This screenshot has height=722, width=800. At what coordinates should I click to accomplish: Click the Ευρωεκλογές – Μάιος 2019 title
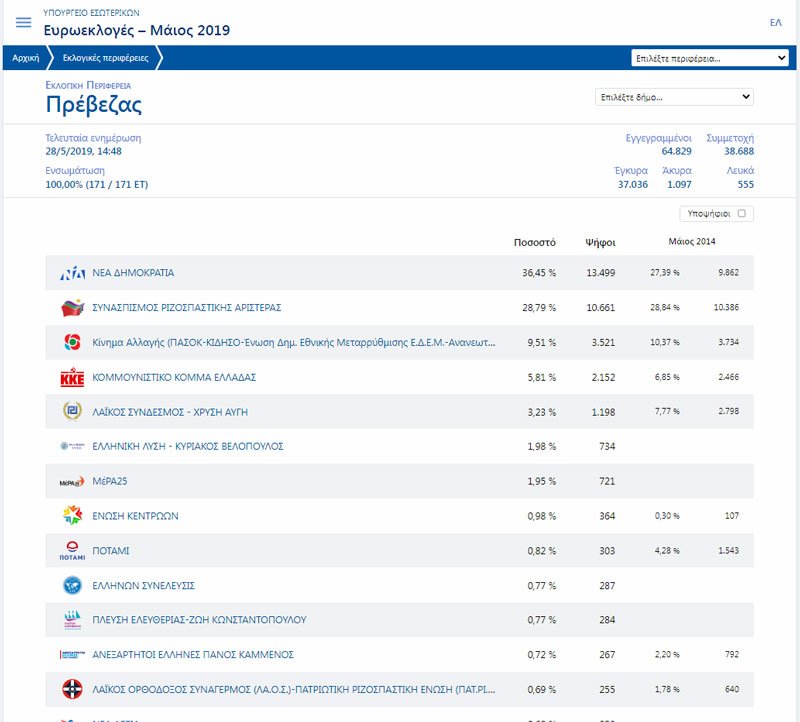point(137,30)
